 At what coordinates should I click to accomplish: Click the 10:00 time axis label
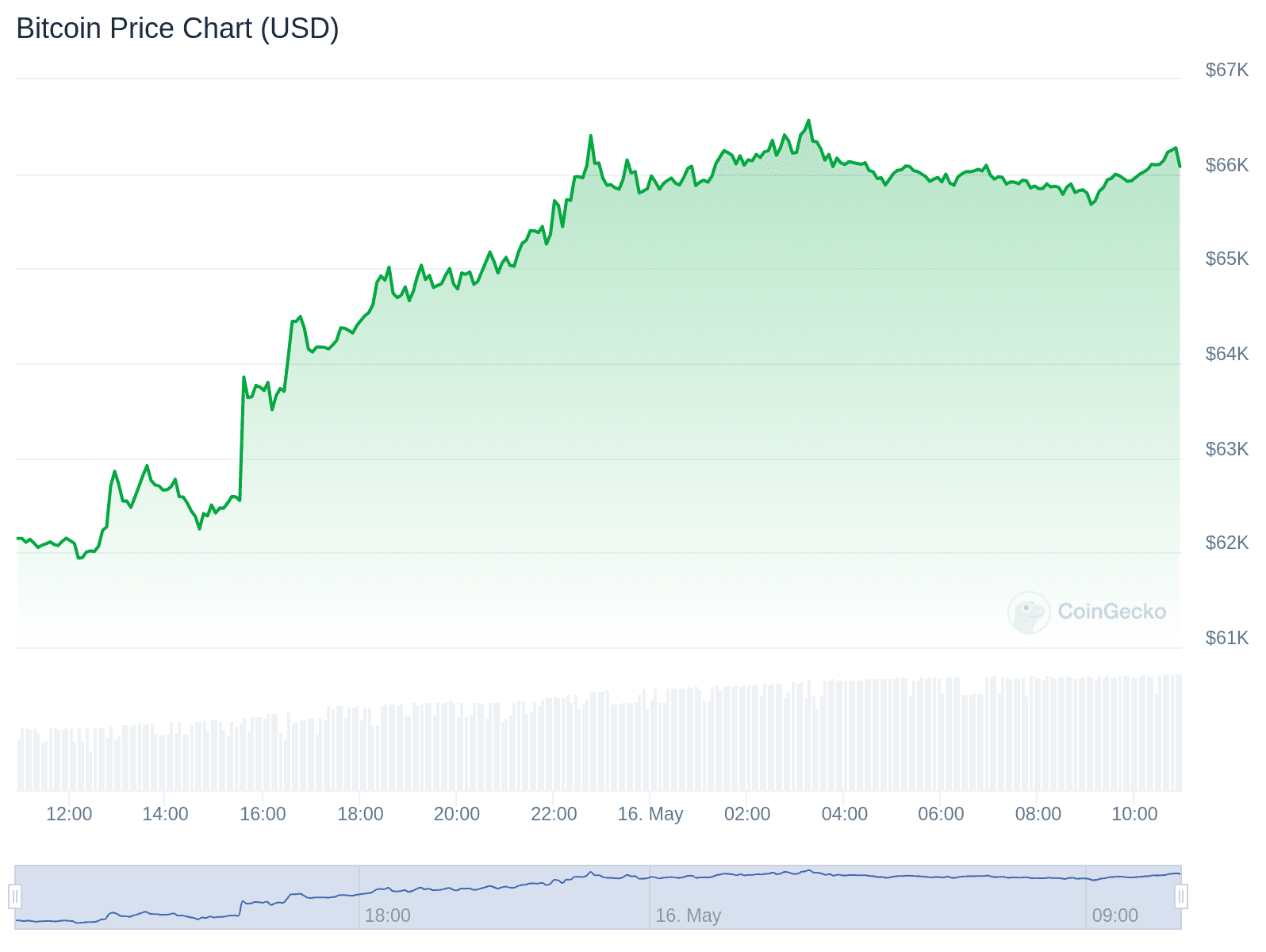click(x=1134, y=814)
